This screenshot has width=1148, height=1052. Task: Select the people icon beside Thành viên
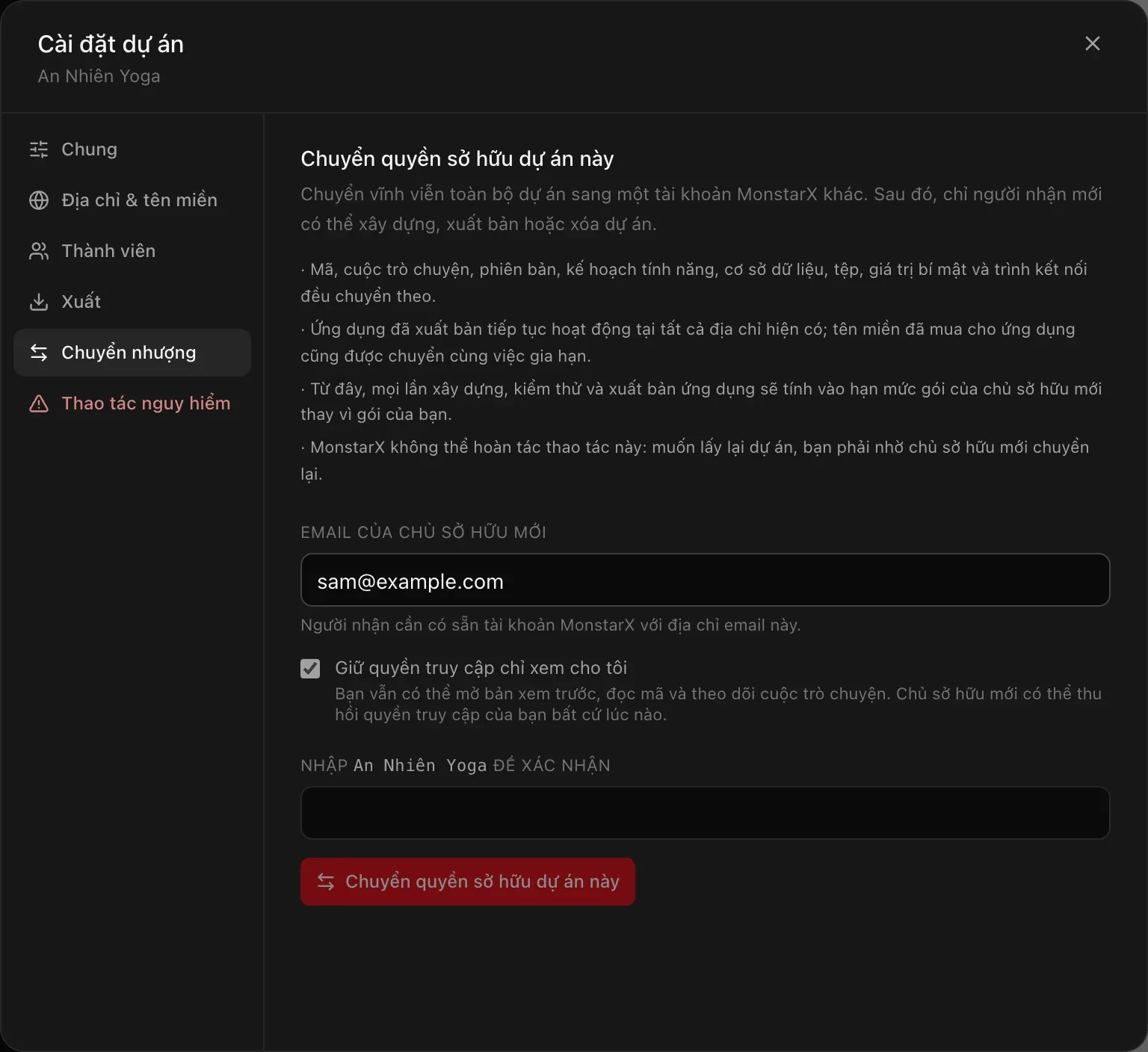pyautogui.click(x=39, y=251)
